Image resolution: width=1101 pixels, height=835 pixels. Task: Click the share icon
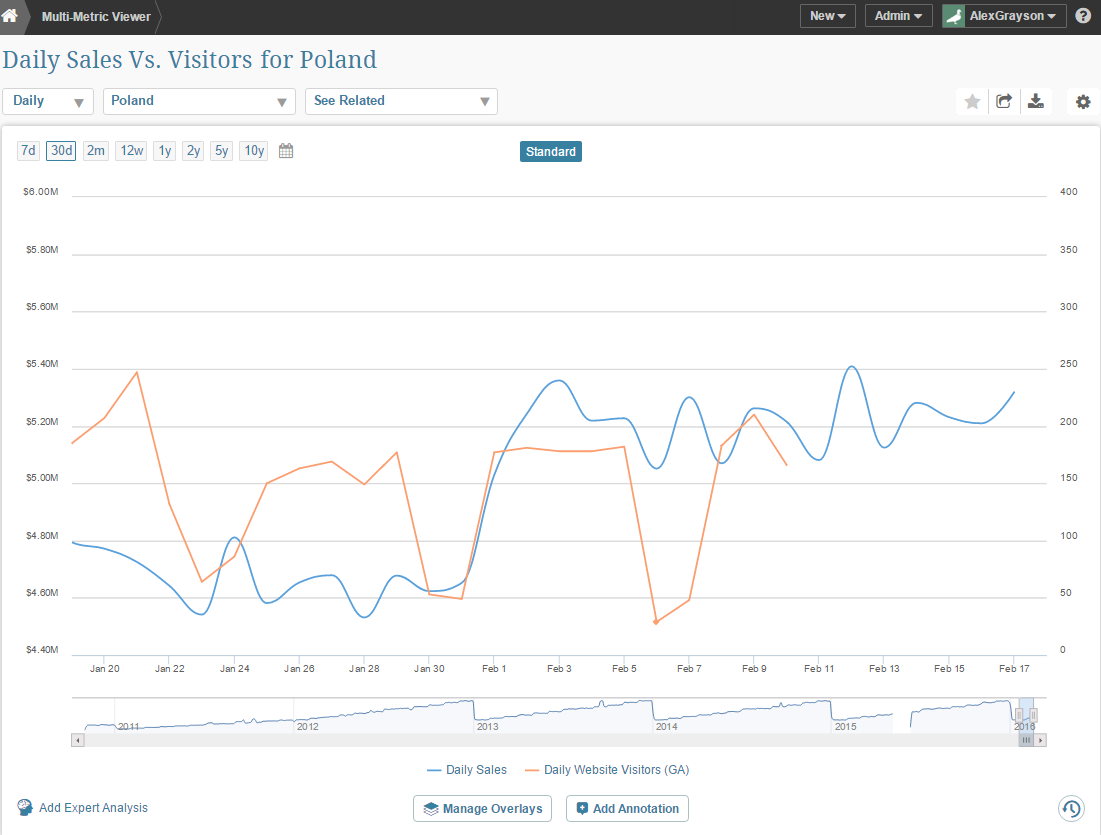point(1004,101)
